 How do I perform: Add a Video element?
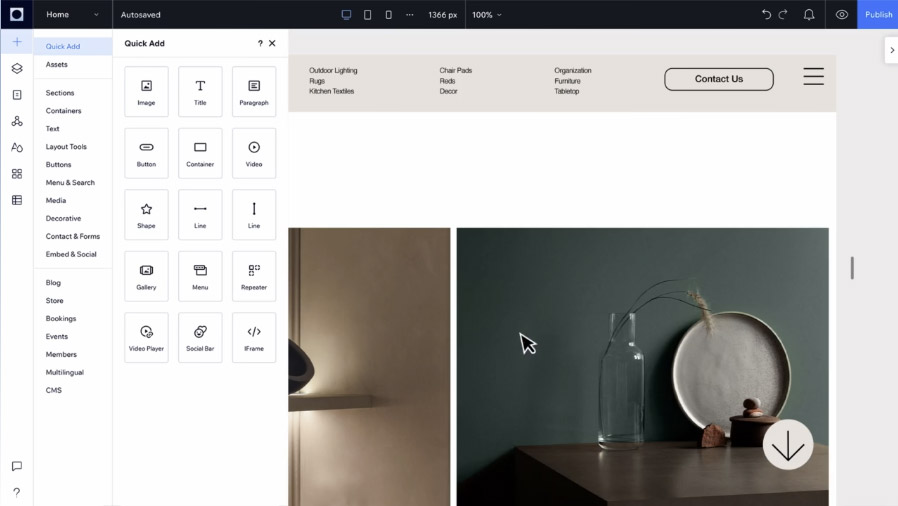coord(254,153)
